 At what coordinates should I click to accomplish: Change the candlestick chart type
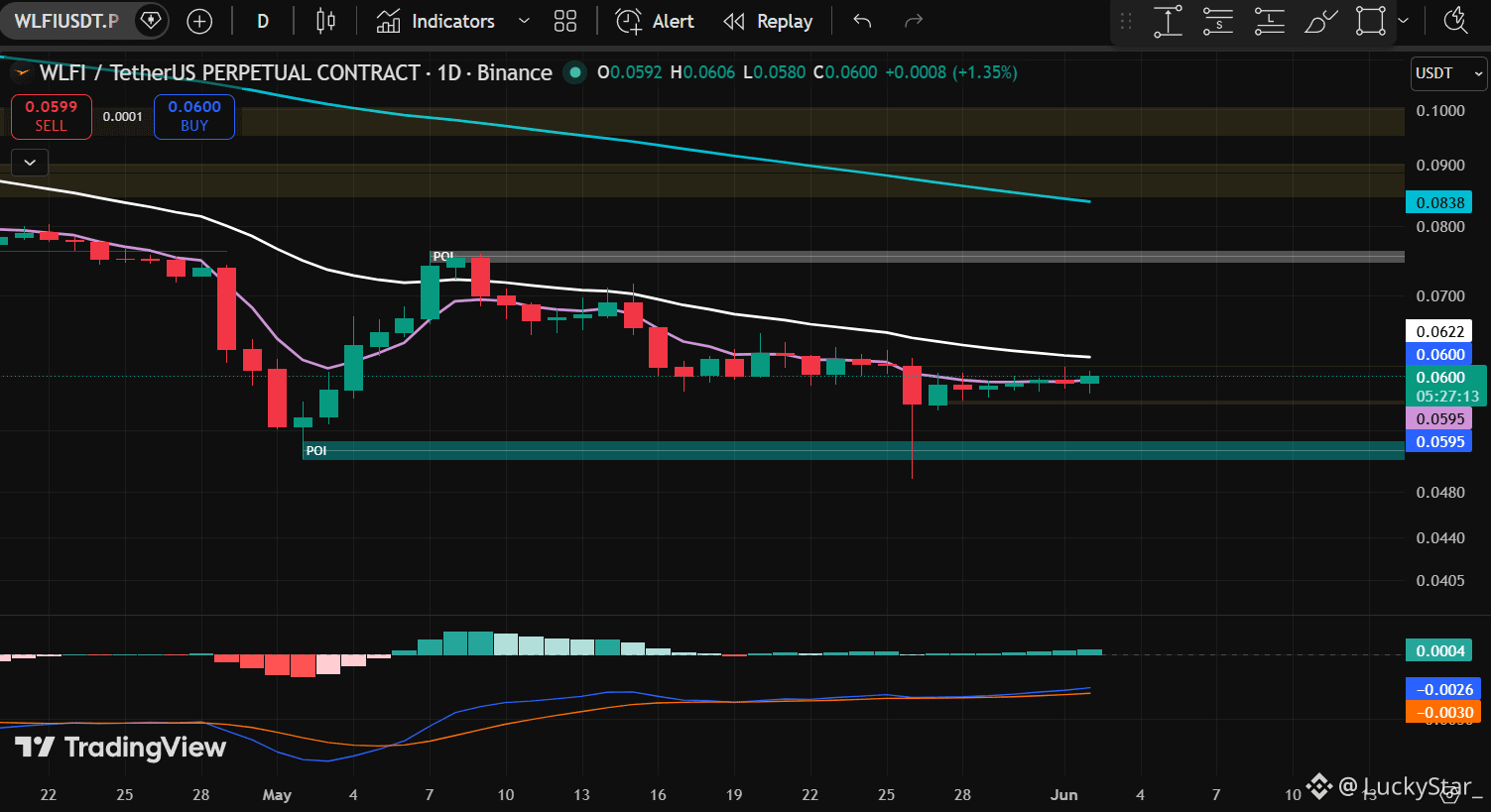[x=325, y=21]
